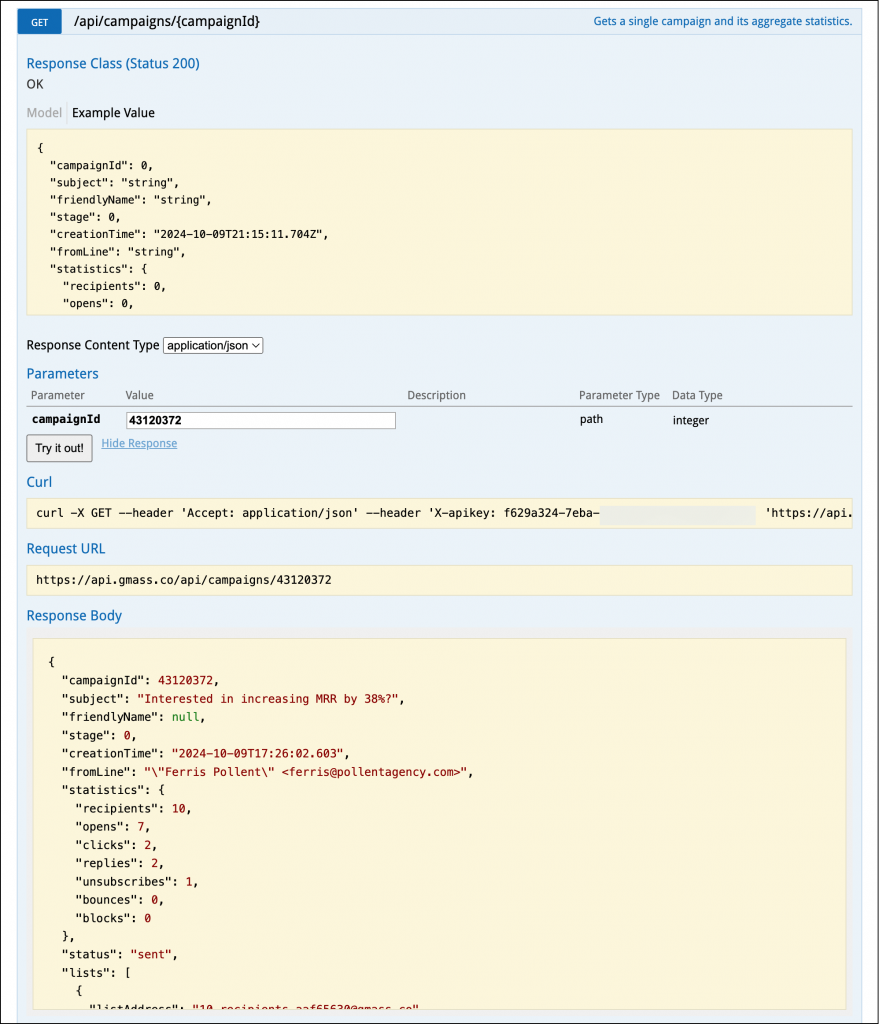879x1024 pixels.
Task: Click the 'Hide Response' link
Action: [x=139, y=443]
